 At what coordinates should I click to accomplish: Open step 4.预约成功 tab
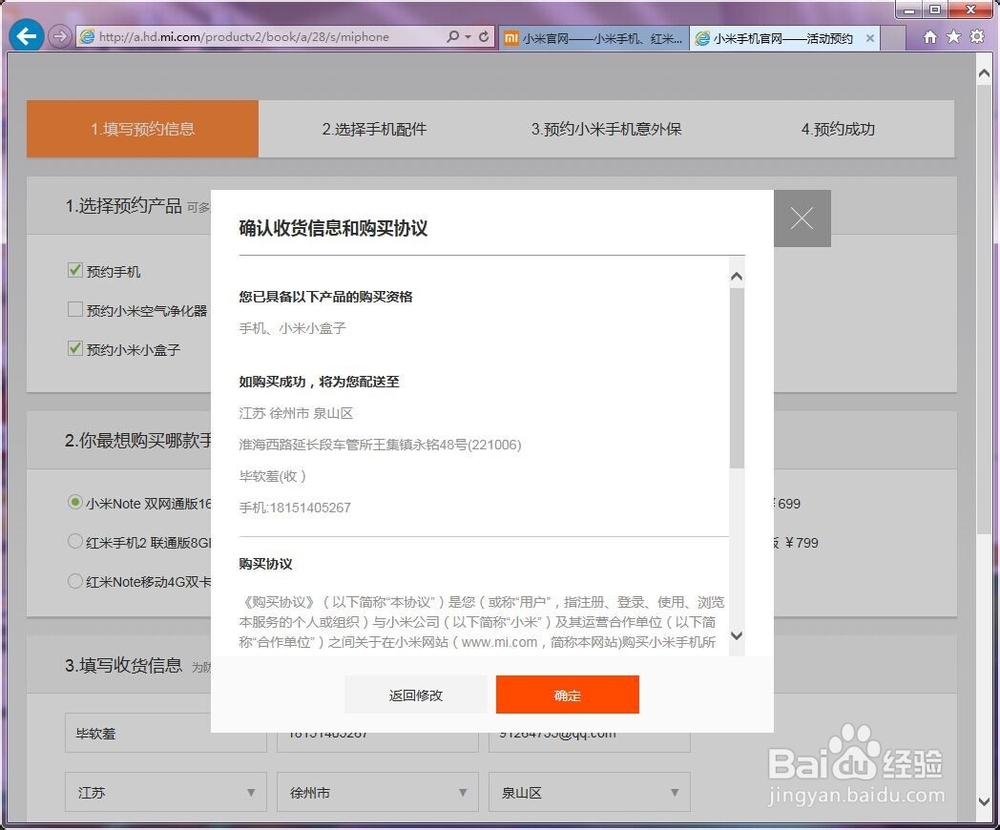tap(838, 129)
